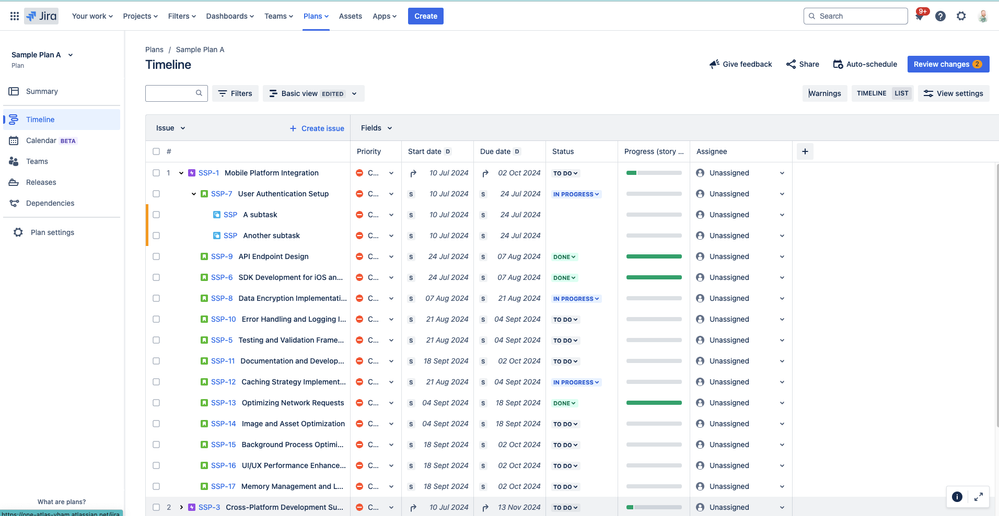The height and width of the screenshot is (516, 999).
Task: Open the notifications bell icon
Action: [x=919, y=16]
